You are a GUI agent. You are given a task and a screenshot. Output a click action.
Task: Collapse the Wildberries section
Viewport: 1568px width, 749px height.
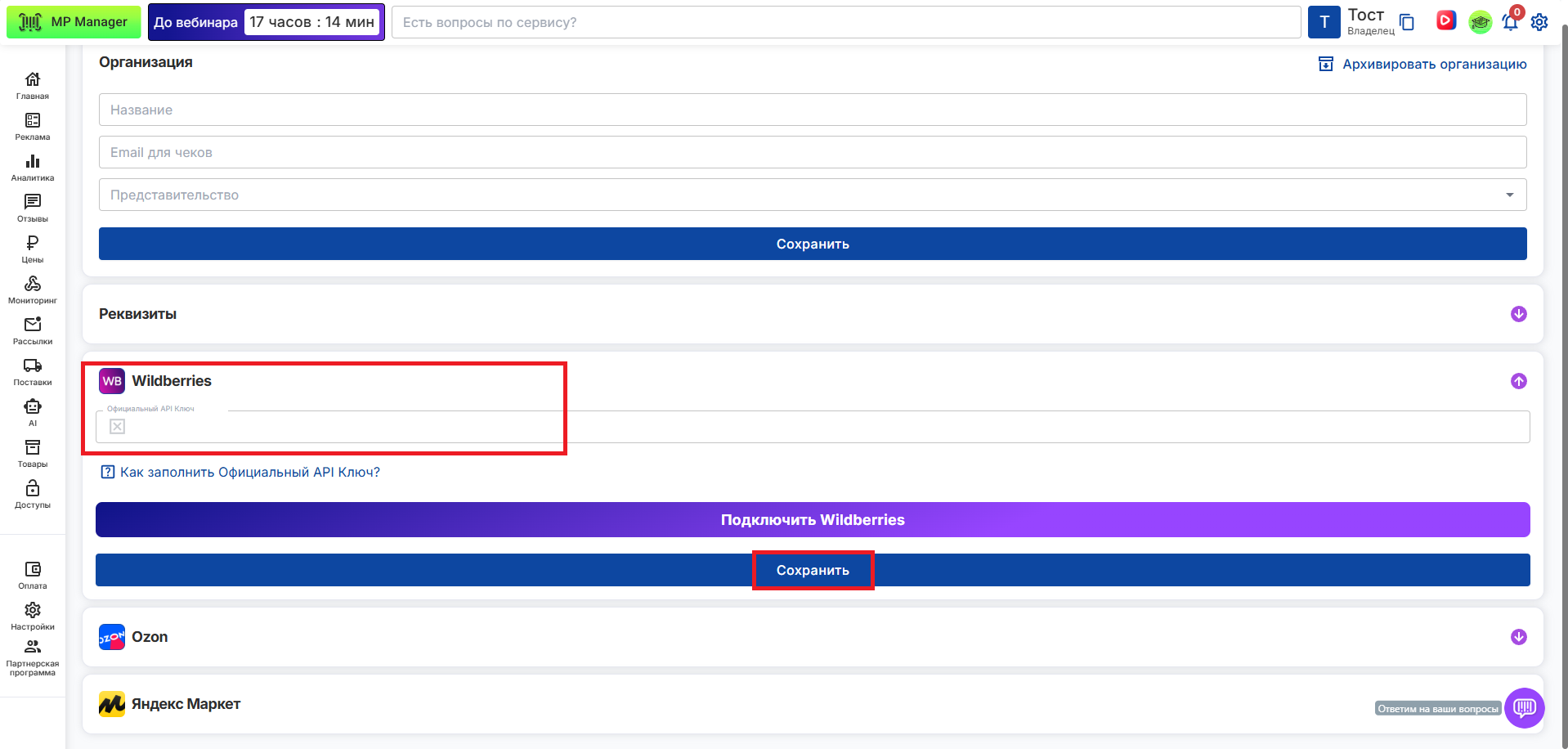click(x=1518, y=381)
